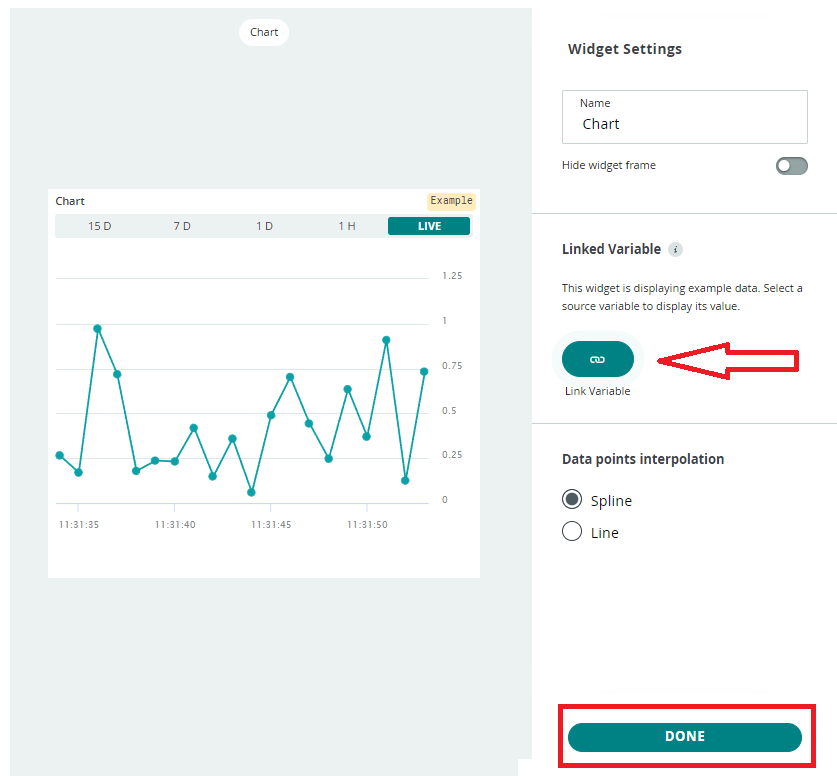Image resolution: width=837 pixels, height=776 pixels.
Task: Select the Spline interpolation radio button
Action: click(572, 500)
